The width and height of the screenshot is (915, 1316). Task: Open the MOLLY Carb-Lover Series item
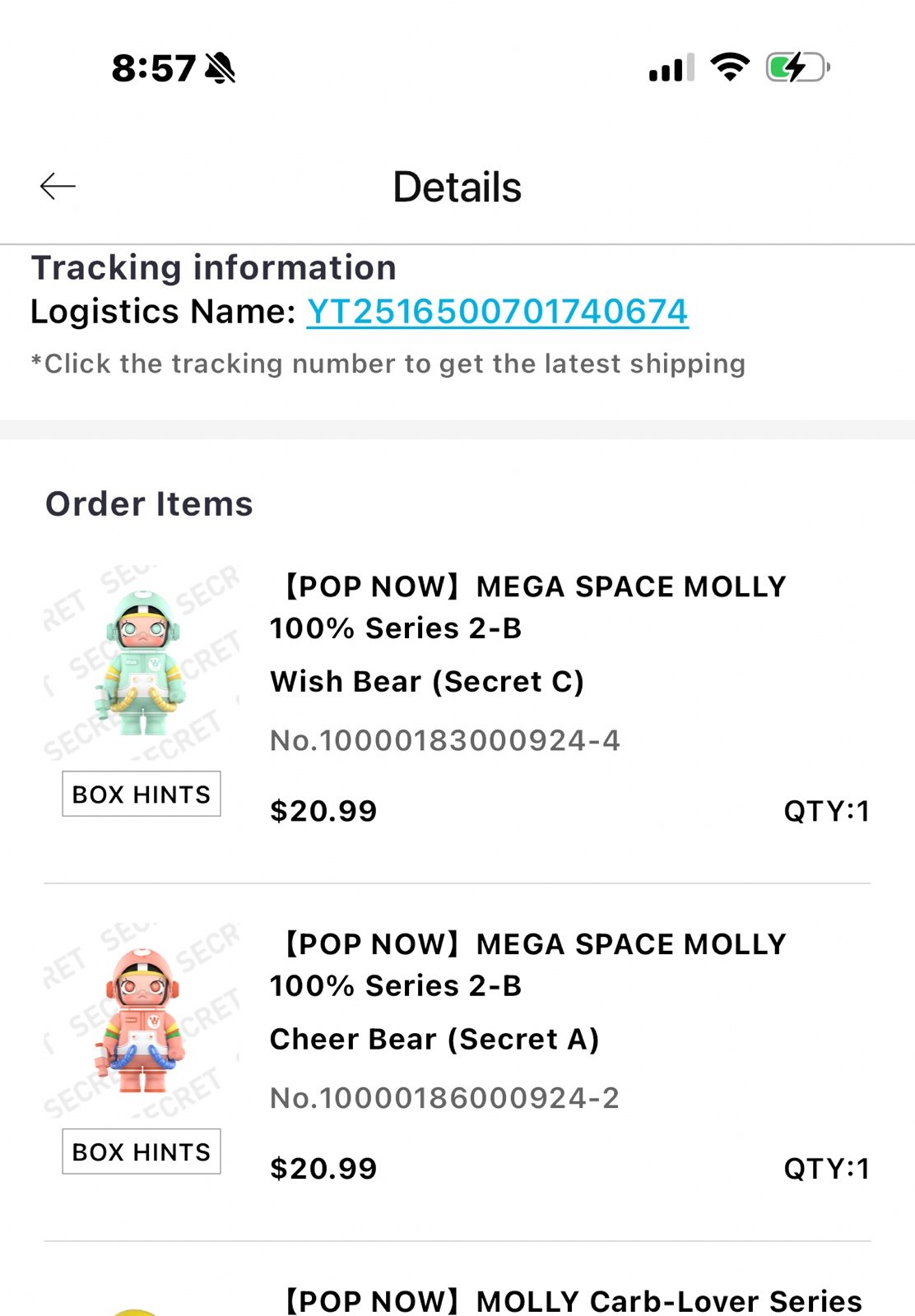(x=574, y=1300)
